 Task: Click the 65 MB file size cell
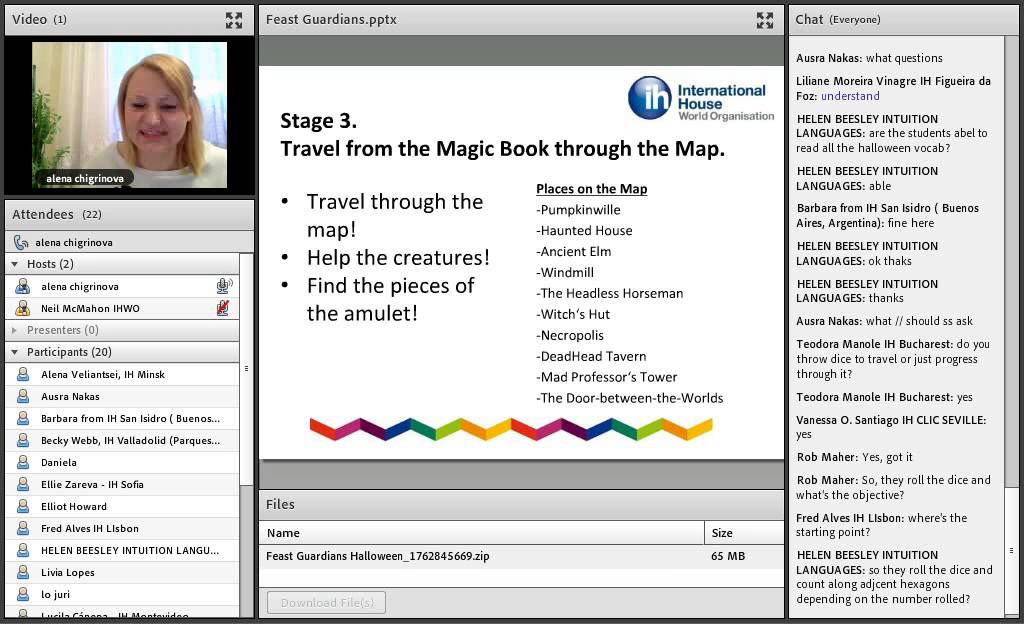click(728, 556)
